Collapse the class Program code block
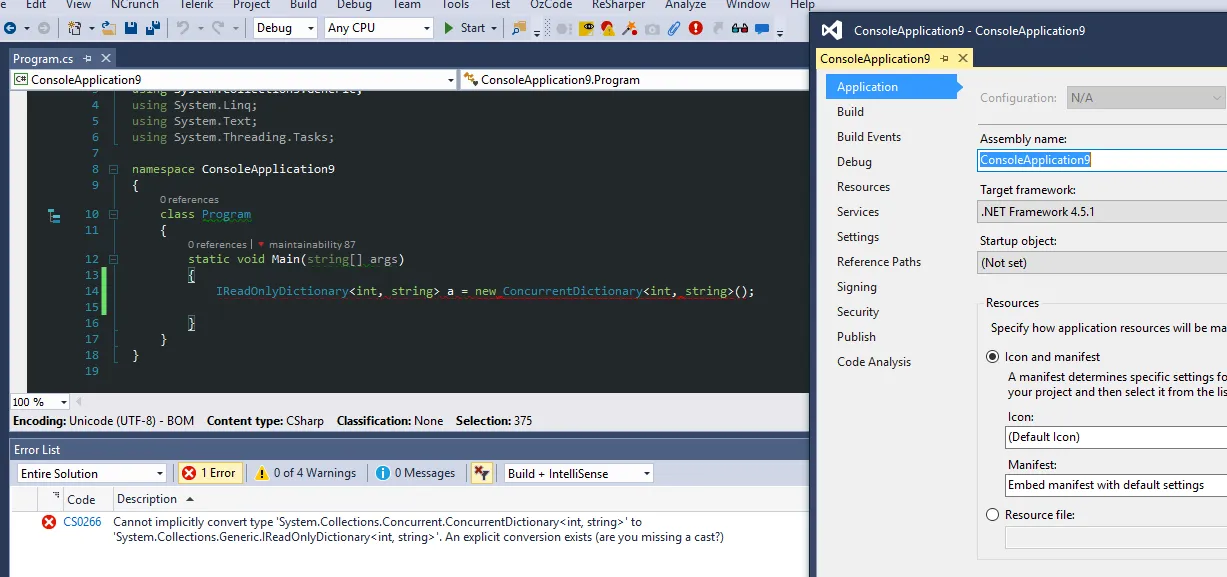Screen dimensions: 1227x577 pos(112,214)
